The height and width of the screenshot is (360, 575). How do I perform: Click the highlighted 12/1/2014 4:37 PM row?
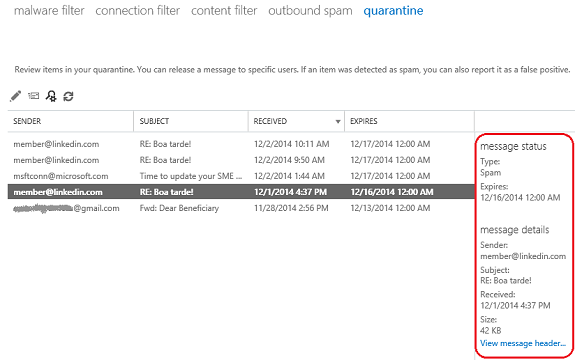(x=241, y=192)
